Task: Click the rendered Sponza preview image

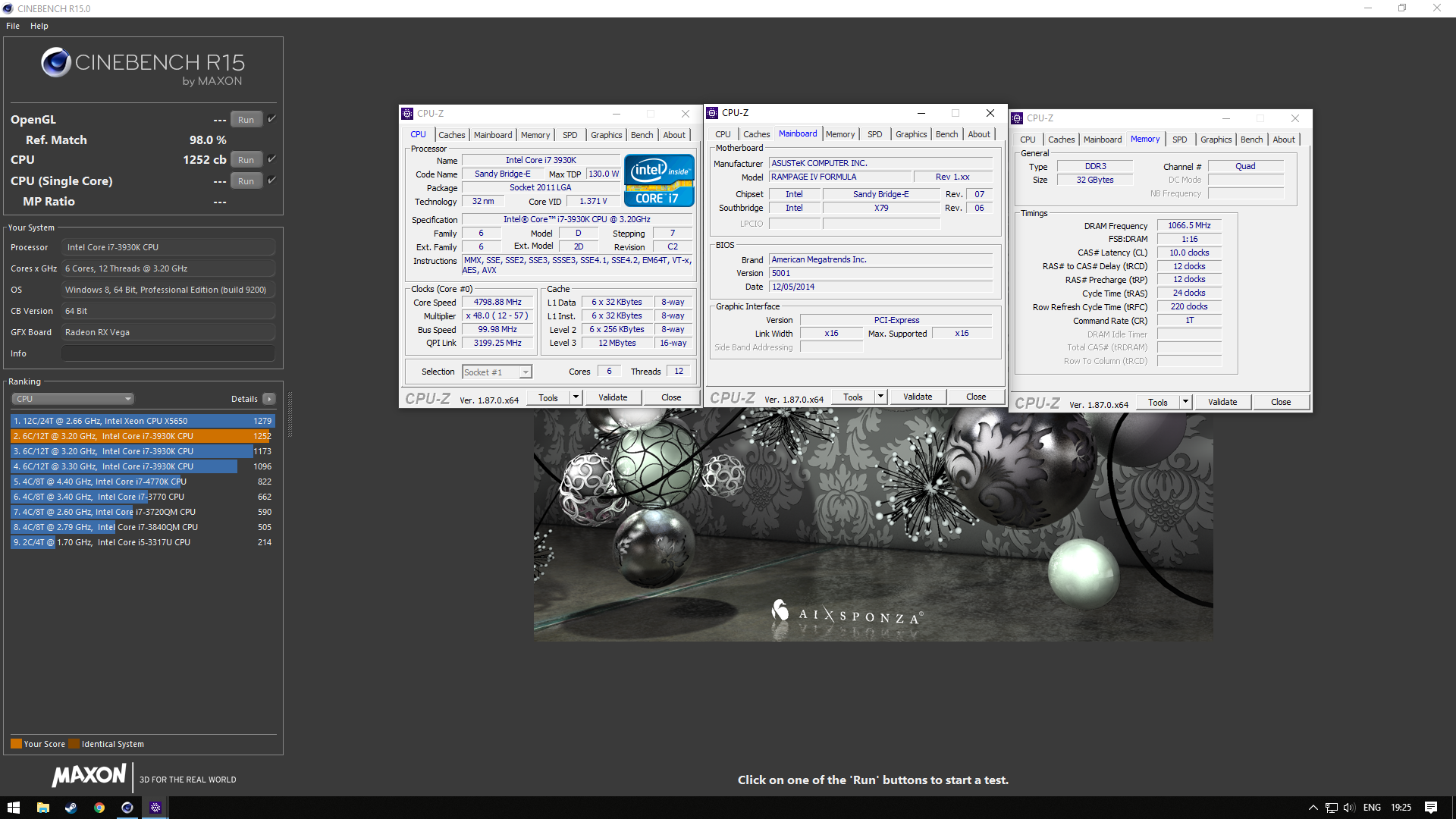Action: [x=873, y=524]
